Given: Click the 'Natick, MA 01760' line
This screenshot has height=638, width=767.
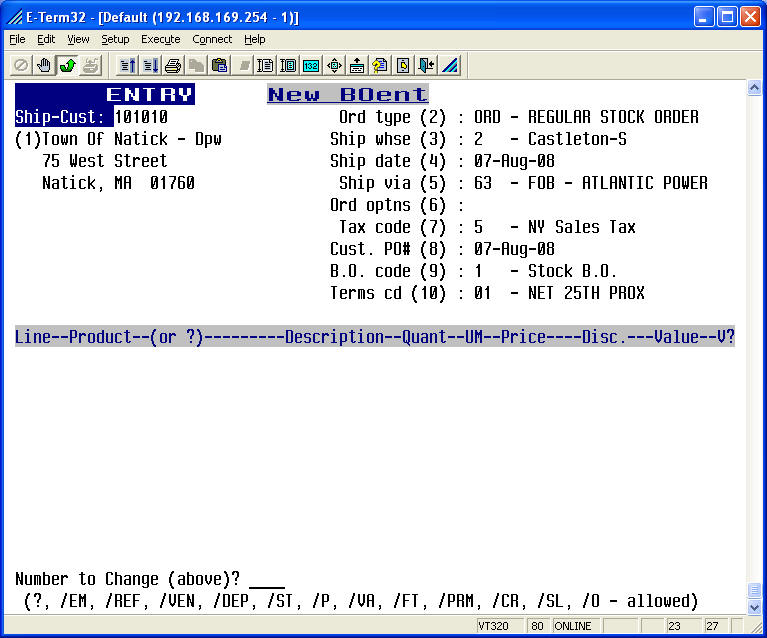Looking at the screenshot, I should pos(118,183).
